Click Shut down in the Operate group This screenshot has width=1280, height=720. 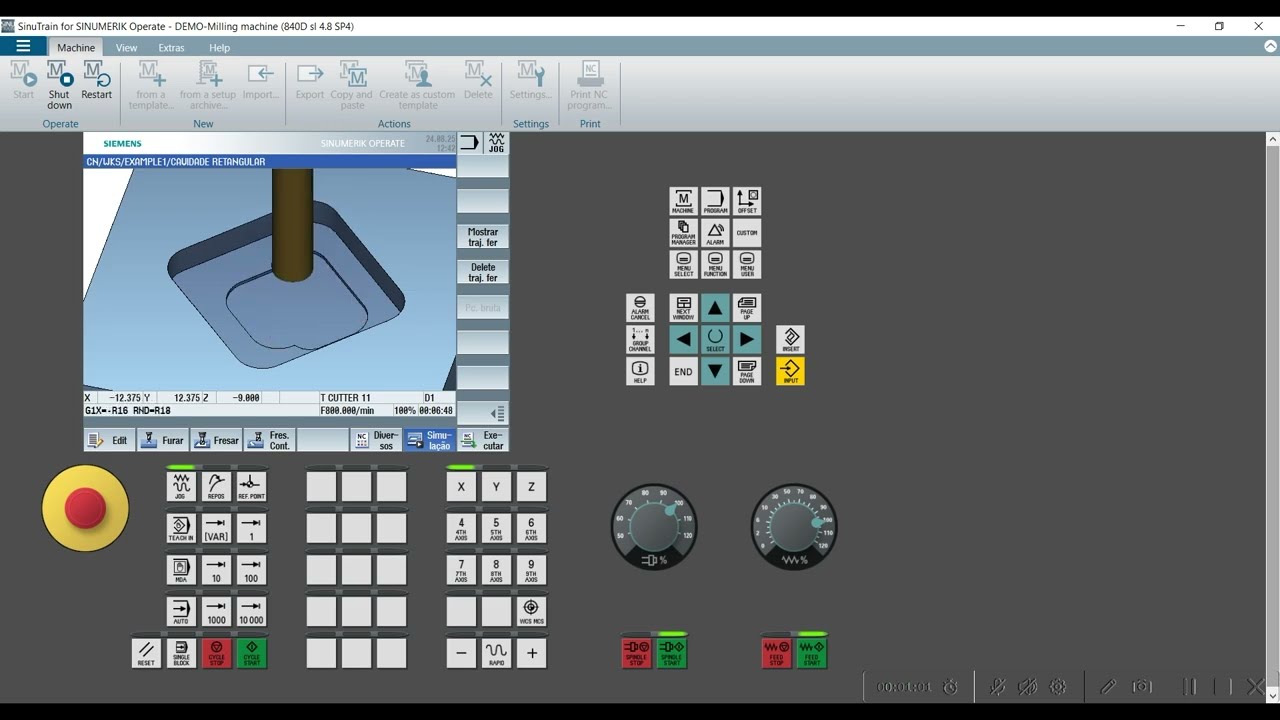[60, 84]
